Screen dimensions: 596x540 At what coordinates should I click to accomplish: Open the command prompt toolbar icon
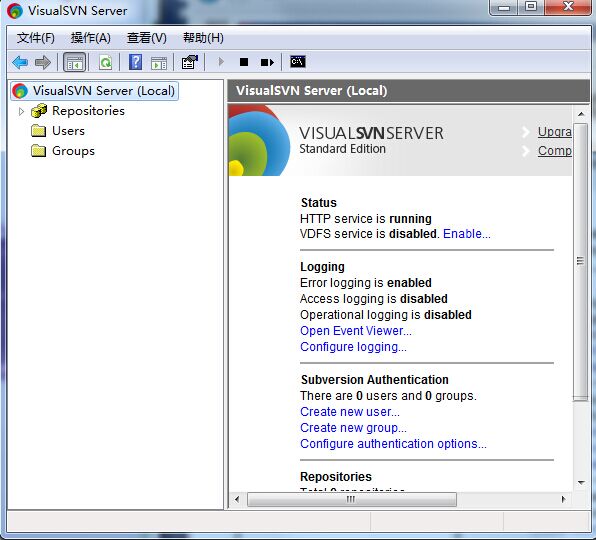[298, 61]
